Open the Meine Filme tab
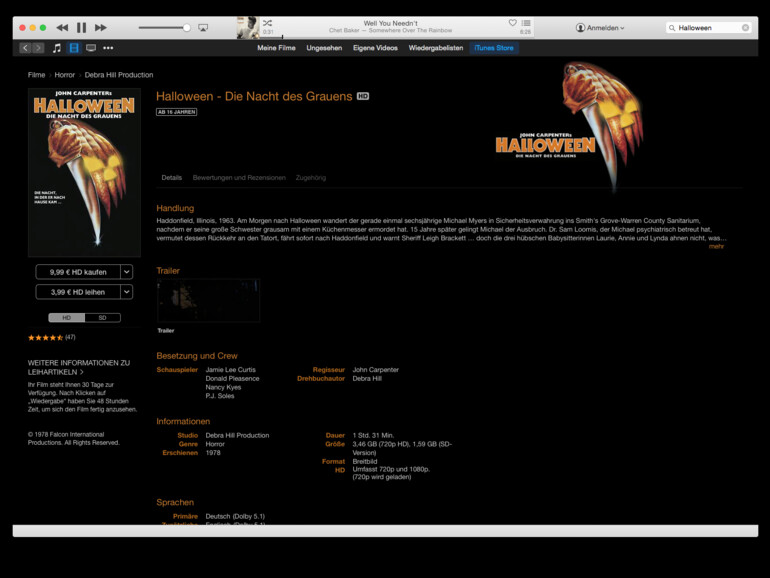770x578 pixels. click(276, 48)
